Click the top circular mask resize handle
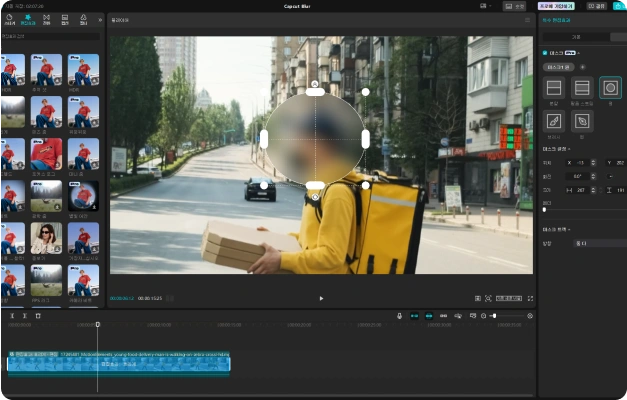Screen dimensions: 627x400 tap(315, 92)
